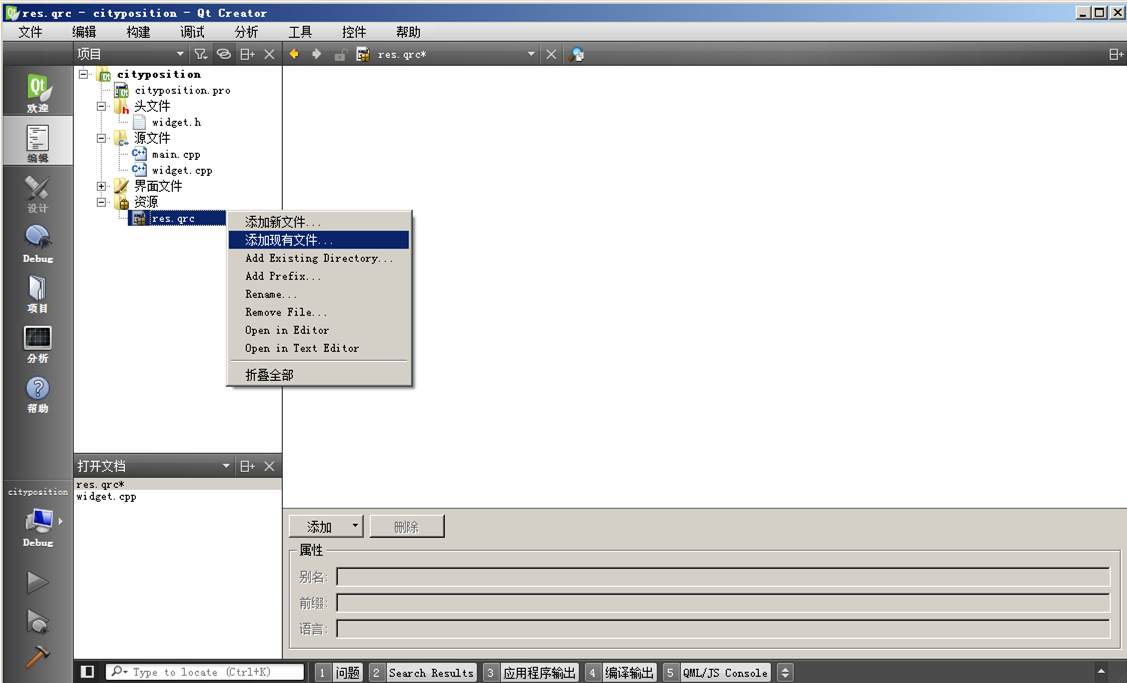1127x683 pixels.
Task: Select widget.cpp in Open Documents list
Action: pos(106,496)
